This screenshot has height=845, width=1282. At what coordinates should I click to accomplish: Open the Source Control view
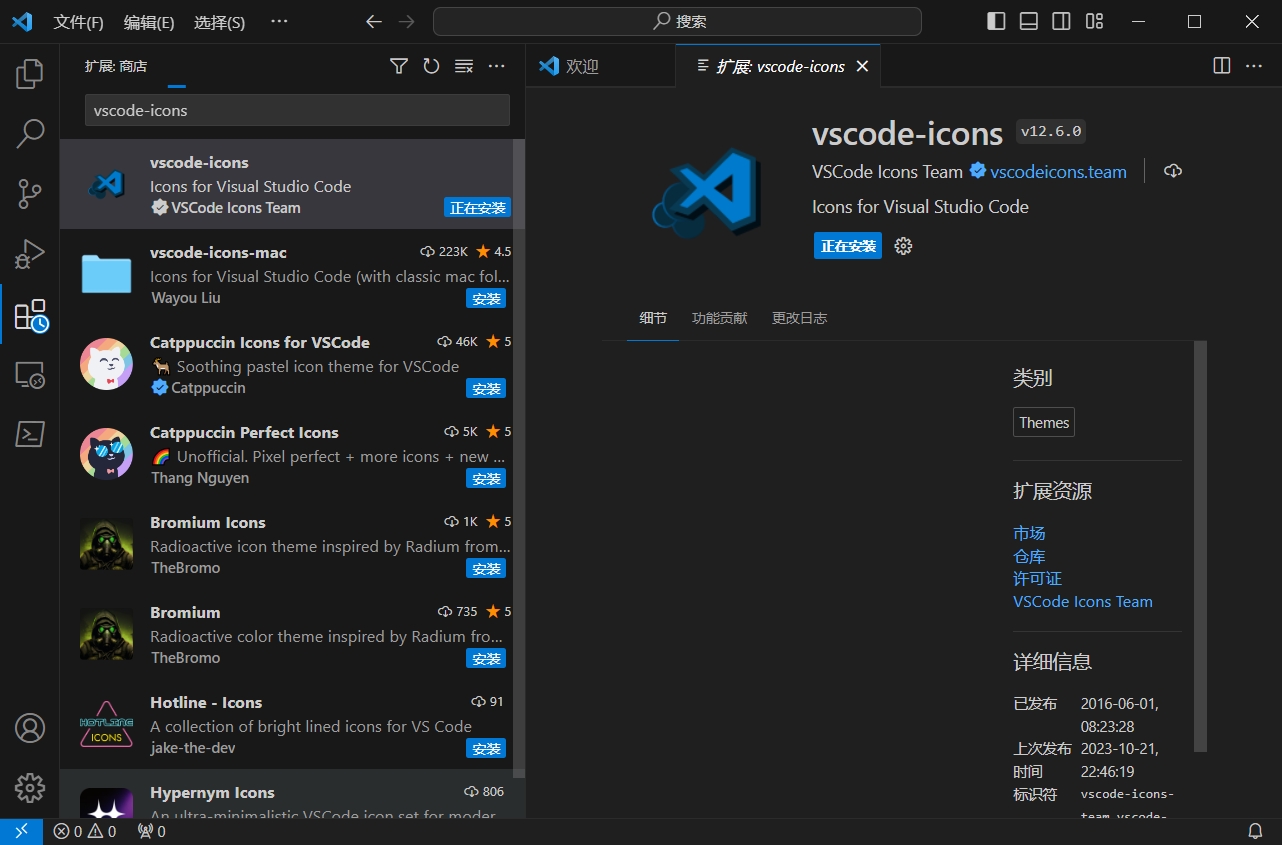30,193
